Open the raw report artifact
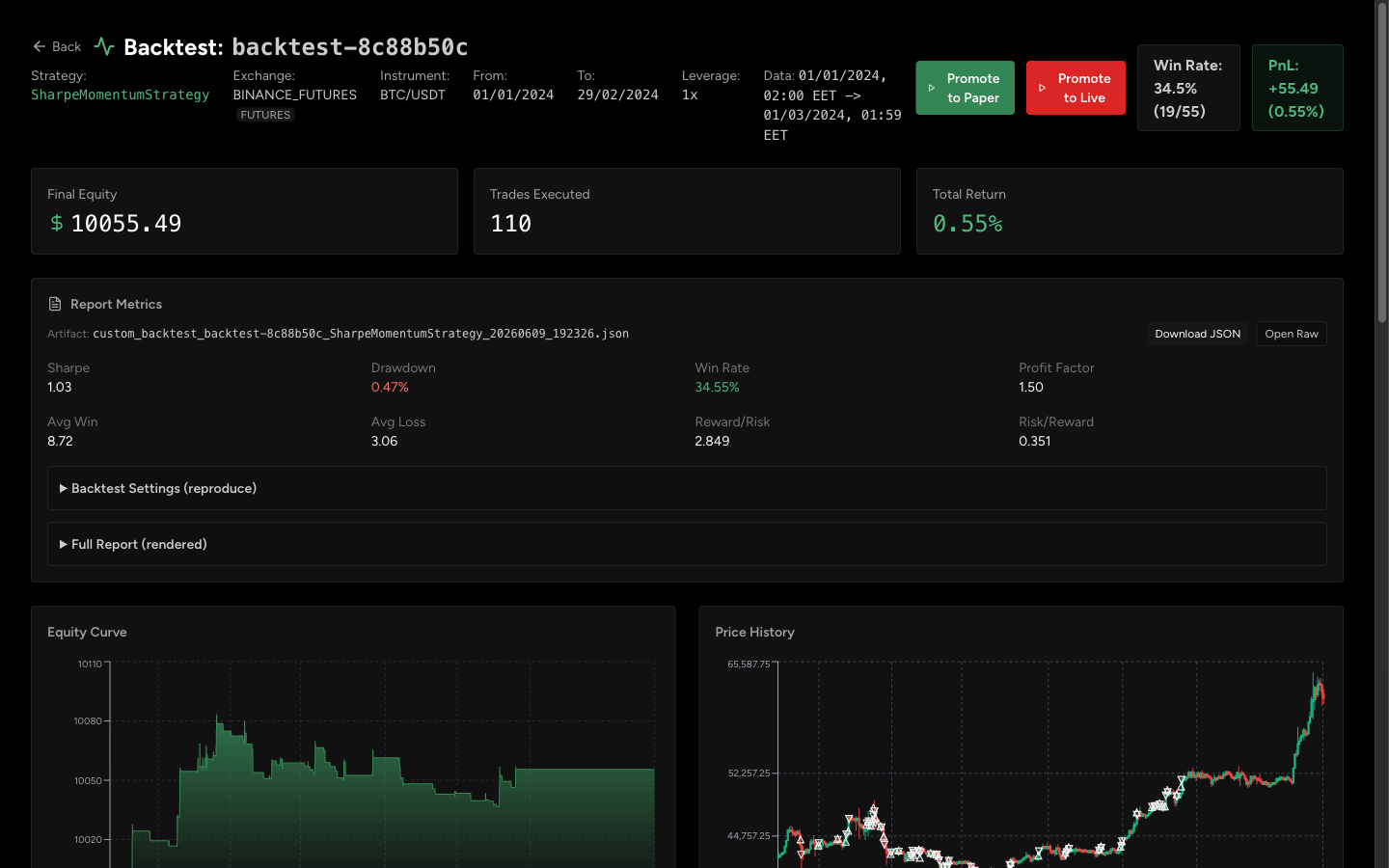1389x868 pixels. click(x=1292, y=334)
